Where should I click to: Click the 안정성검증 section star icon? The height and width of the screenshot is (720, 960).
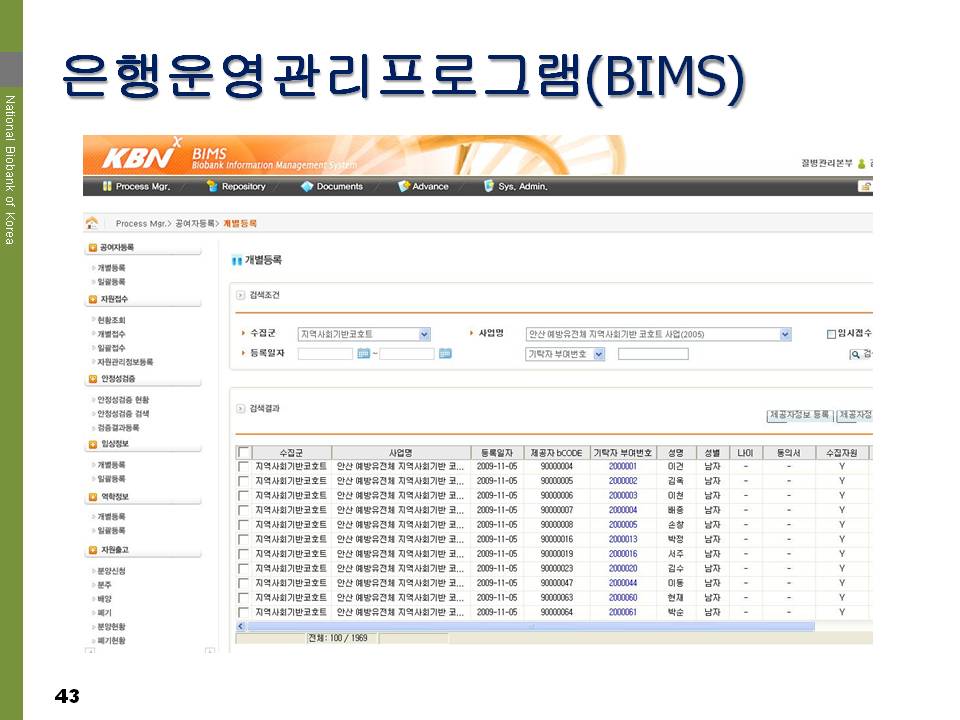click(93, 379)
